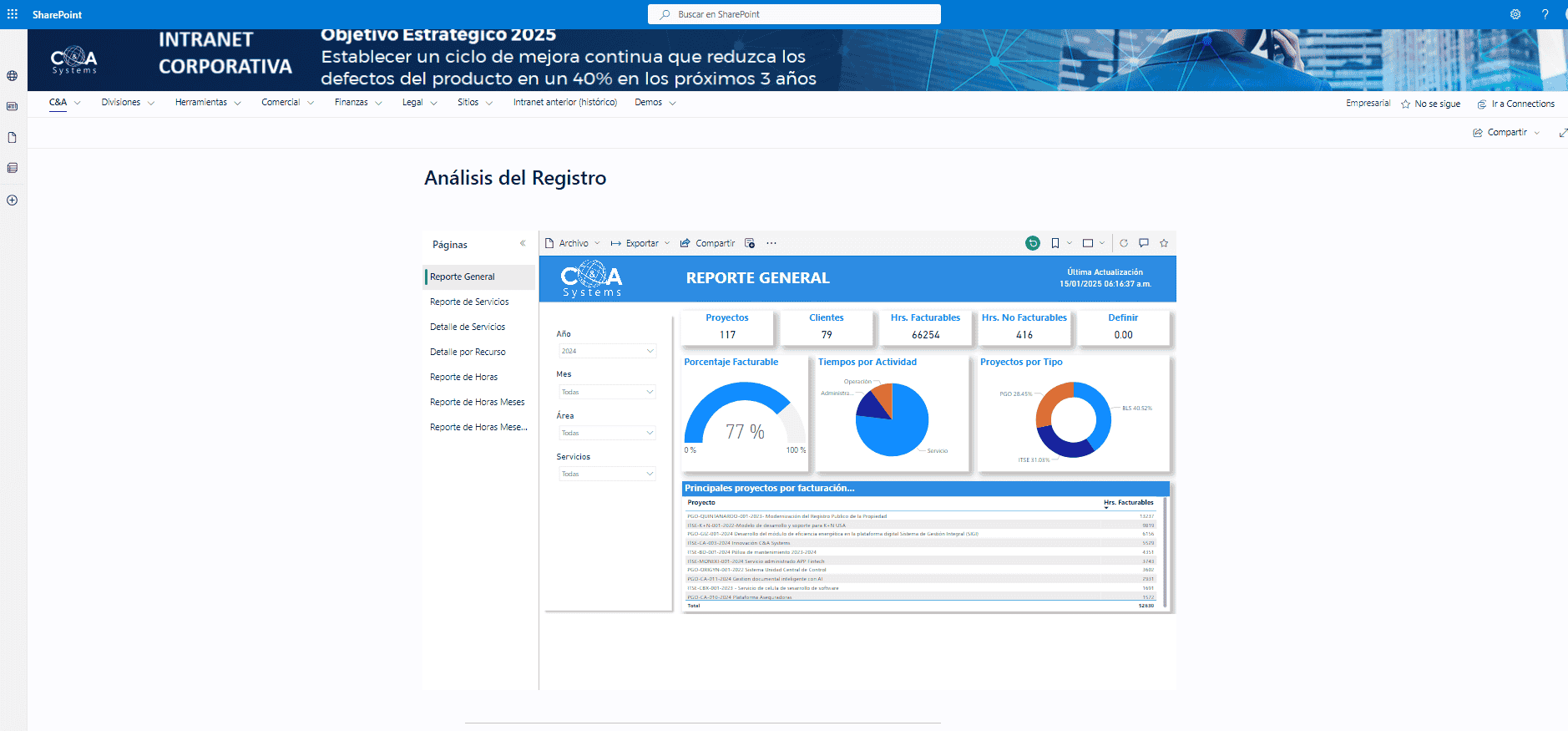Click the share icon beside report Compartir

(685, 243)
